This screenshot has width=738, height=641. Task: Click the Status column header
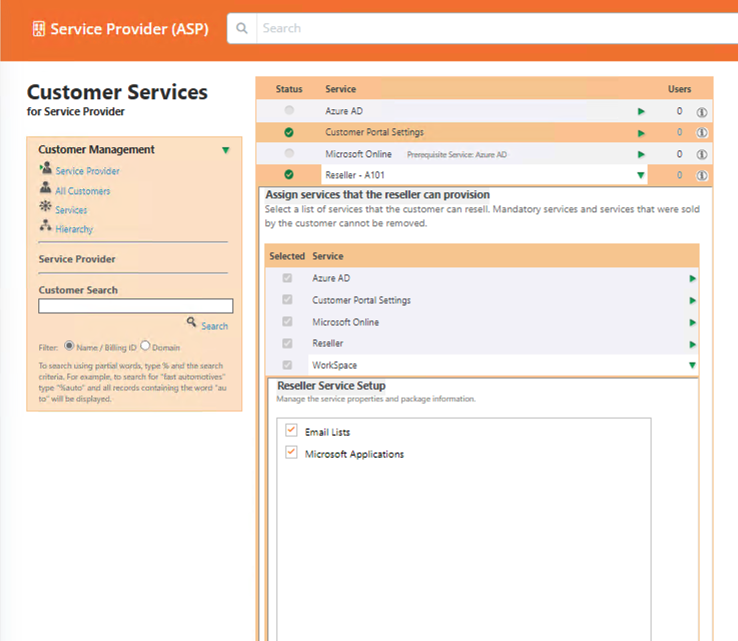pyautogui.click(x=289, y=89)
